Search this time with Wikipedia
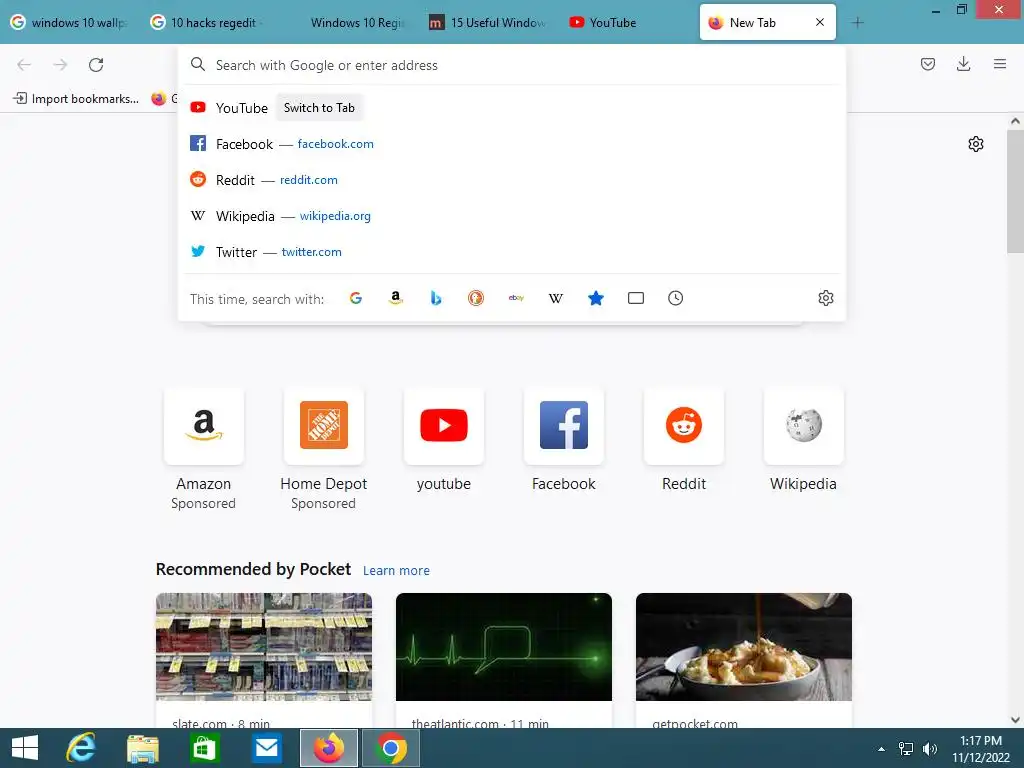The image size is (1024, 768). [556, 298]
